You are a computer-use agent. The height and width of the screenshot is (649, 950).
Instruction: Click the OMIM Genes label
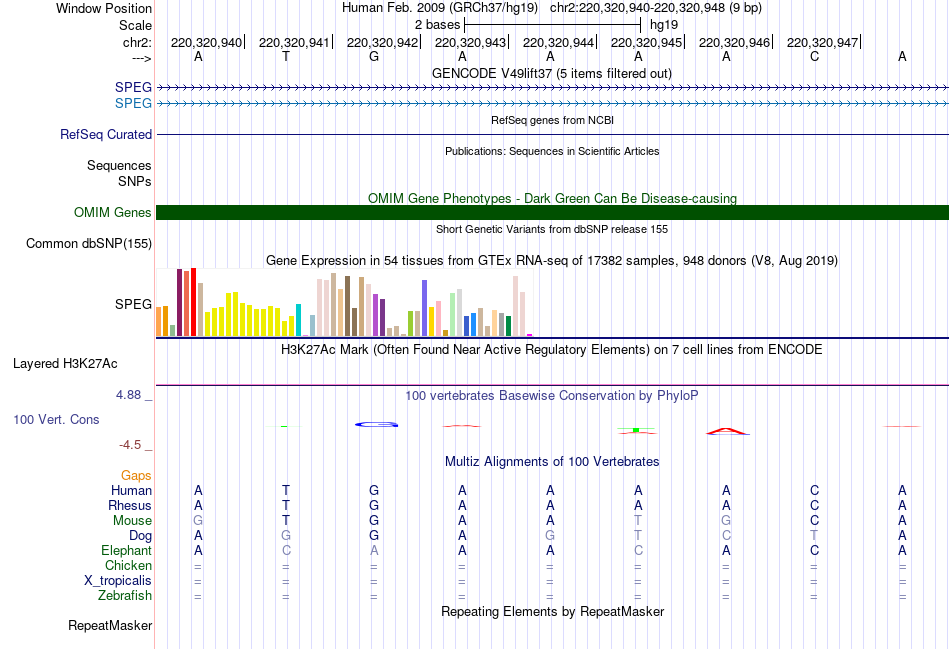(112, 213)
